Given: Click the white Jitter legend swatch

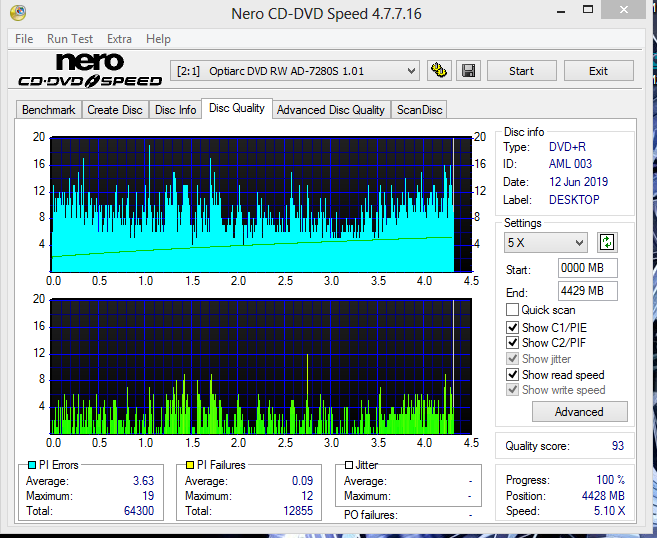Looking at the screenshot, I should (349, 465).
